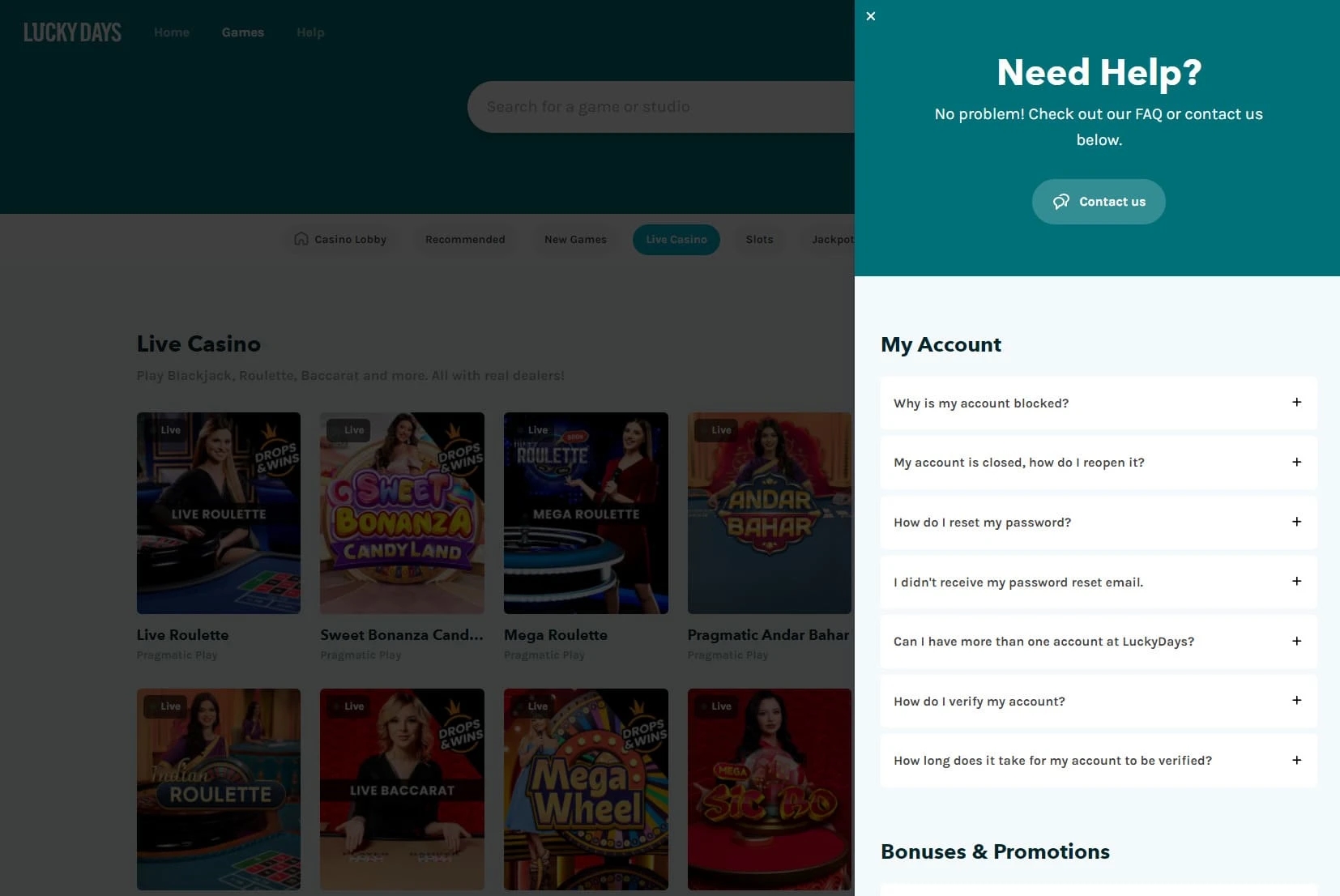
Task: Expand 'Why is my account blocked?' question
Action: pyautogui.click(x=1099, y=403)
